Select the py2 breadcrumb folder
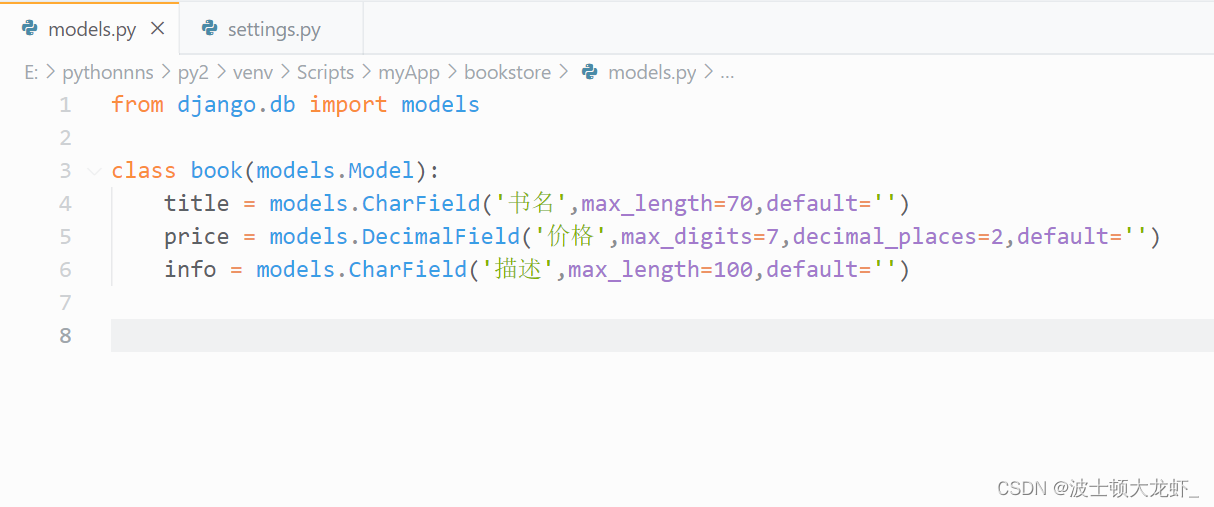This screenshot has width=1214, height=507. [193, 72]
